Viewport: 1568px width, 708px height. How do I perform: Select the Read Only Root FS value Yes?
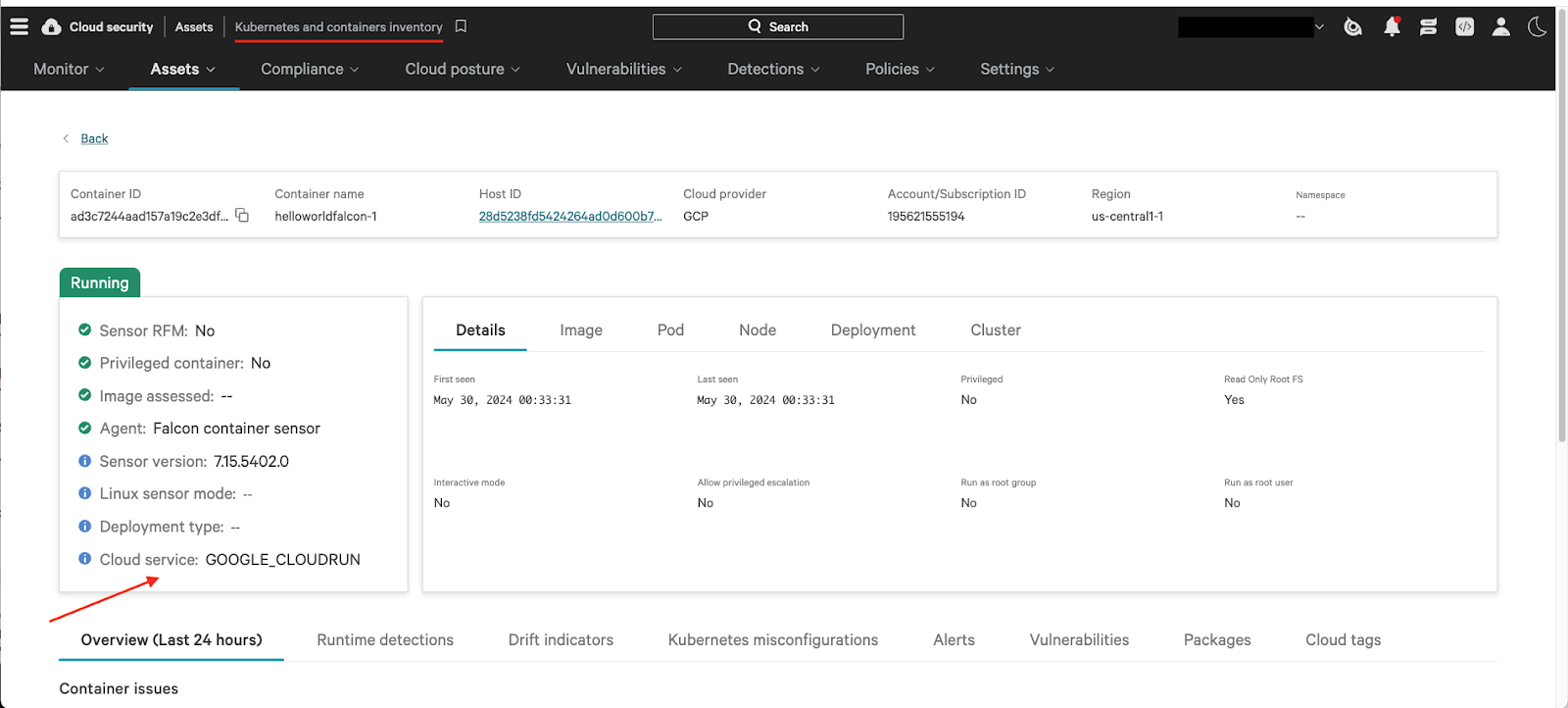click(1234, 400)
